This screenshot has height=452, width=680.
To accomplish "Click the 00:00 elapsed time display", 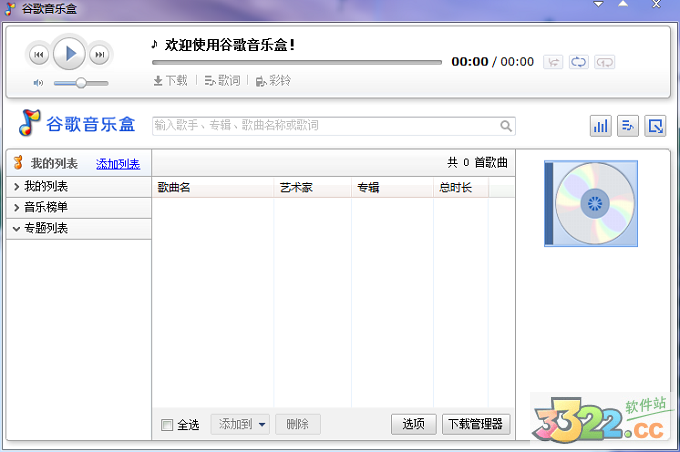I will (470, 62).
